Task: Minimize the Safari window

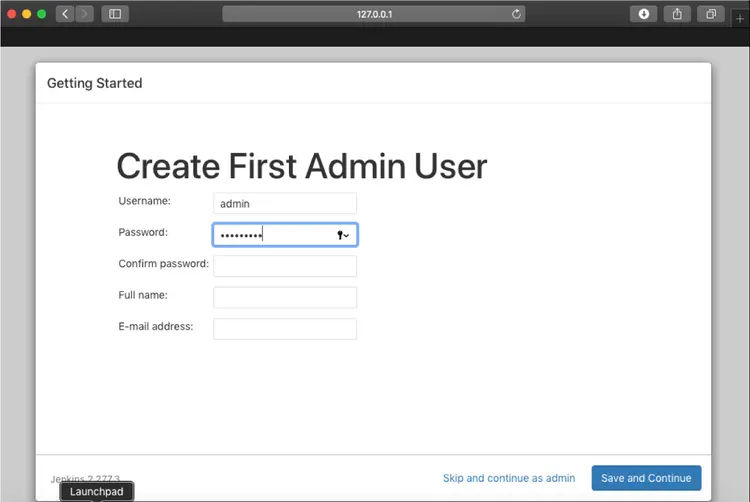Action: [x=27, y=14]
